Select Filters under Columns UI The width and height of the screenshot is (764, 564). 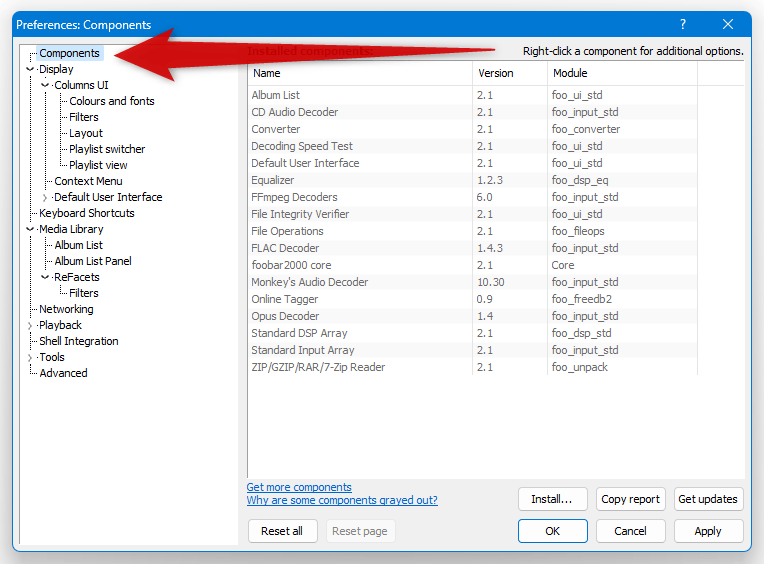click(84, 117)
